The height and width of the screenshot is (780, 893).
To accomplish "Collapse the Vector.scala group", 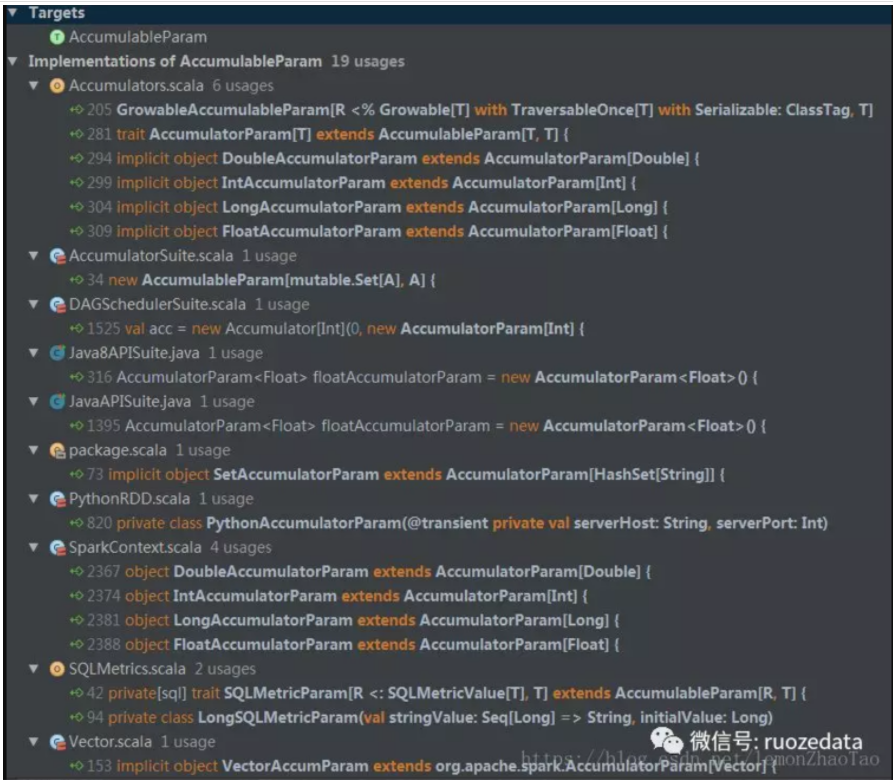I will point(34,741).
